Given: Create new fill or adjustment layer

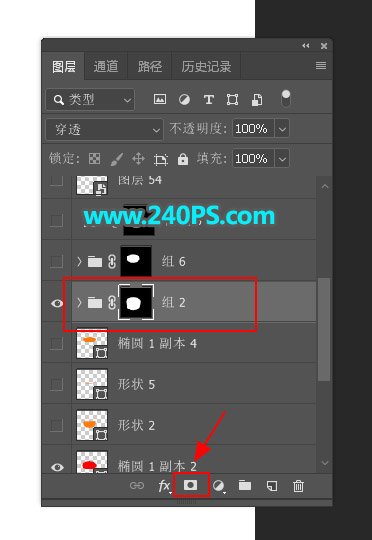Looking at the screenshot, I should click(218, 486).
